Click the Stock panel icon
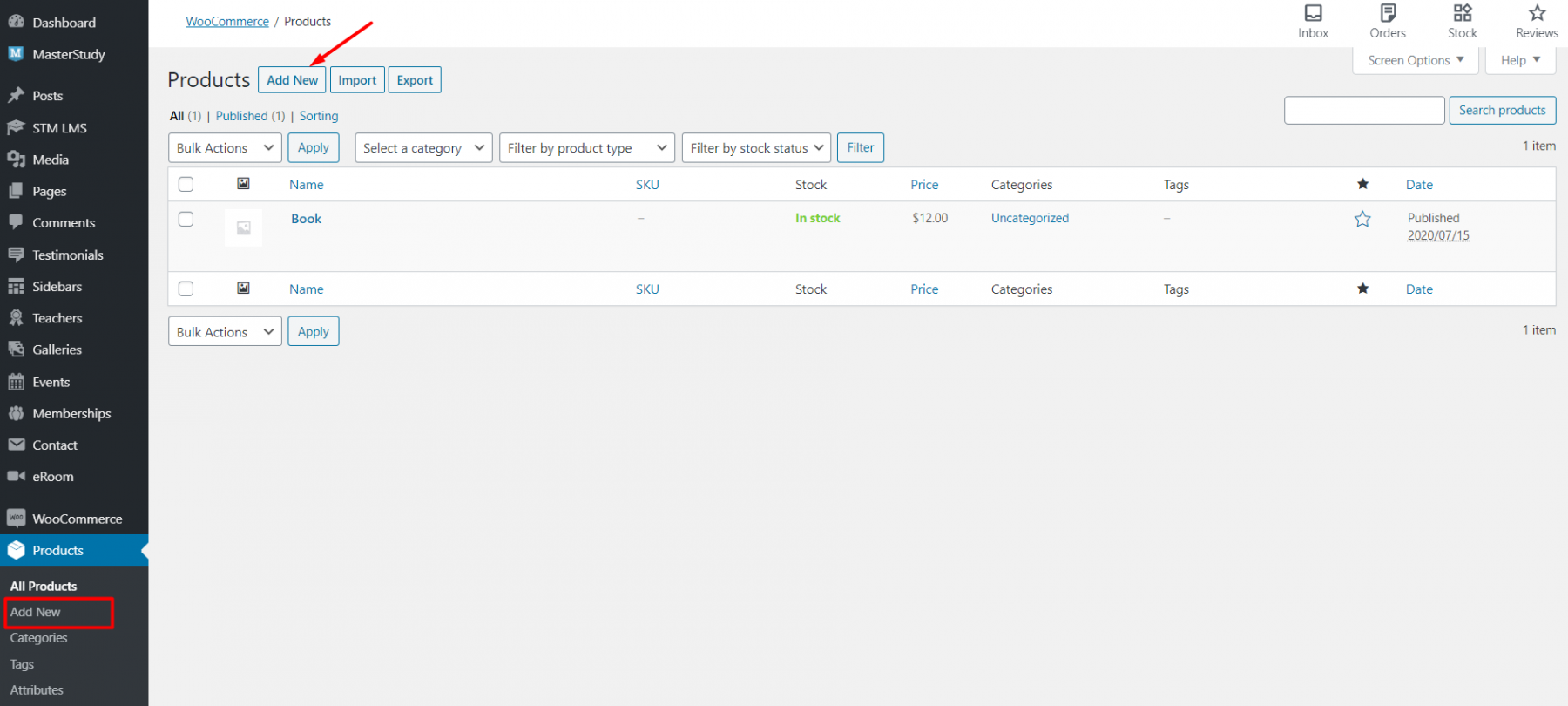 point(1462,14)
